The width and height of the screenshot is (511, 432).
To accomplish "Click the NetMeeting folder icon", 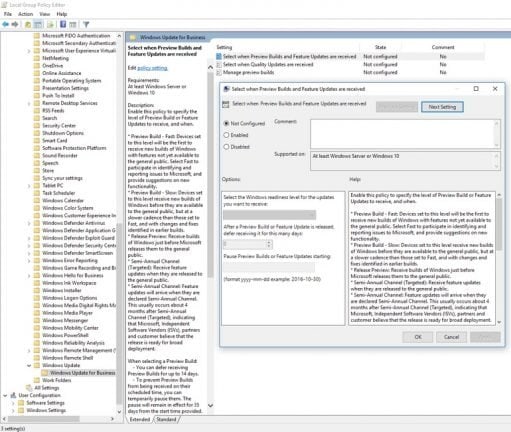I will [x=37, y=58].
